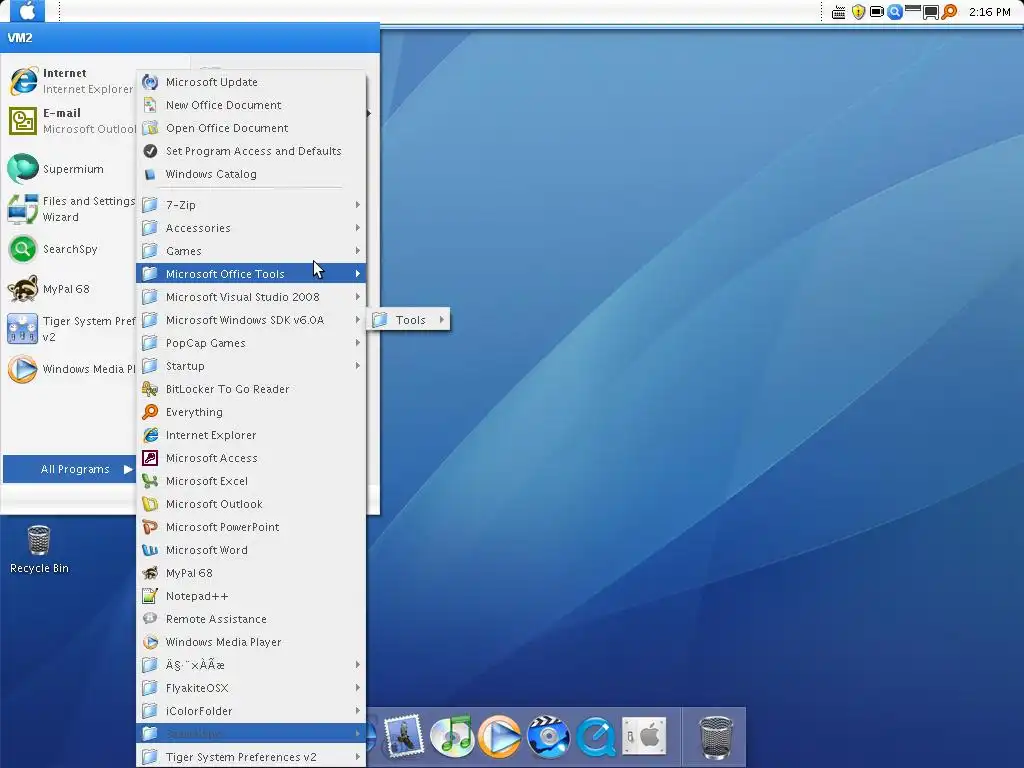Open the Tools submenu item
This screenshot has height=768, width=1024.
409,320
